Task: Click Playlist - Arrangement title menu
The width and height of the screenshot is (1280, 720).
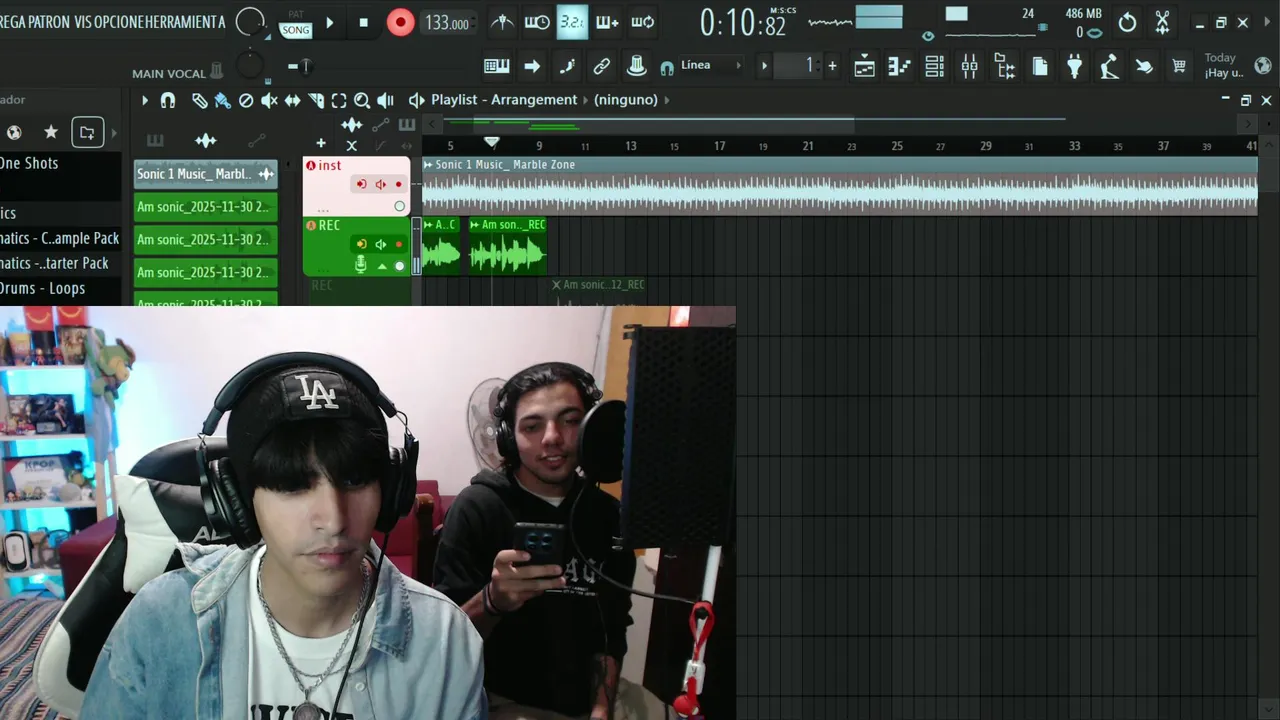Action: coord(504,100)
